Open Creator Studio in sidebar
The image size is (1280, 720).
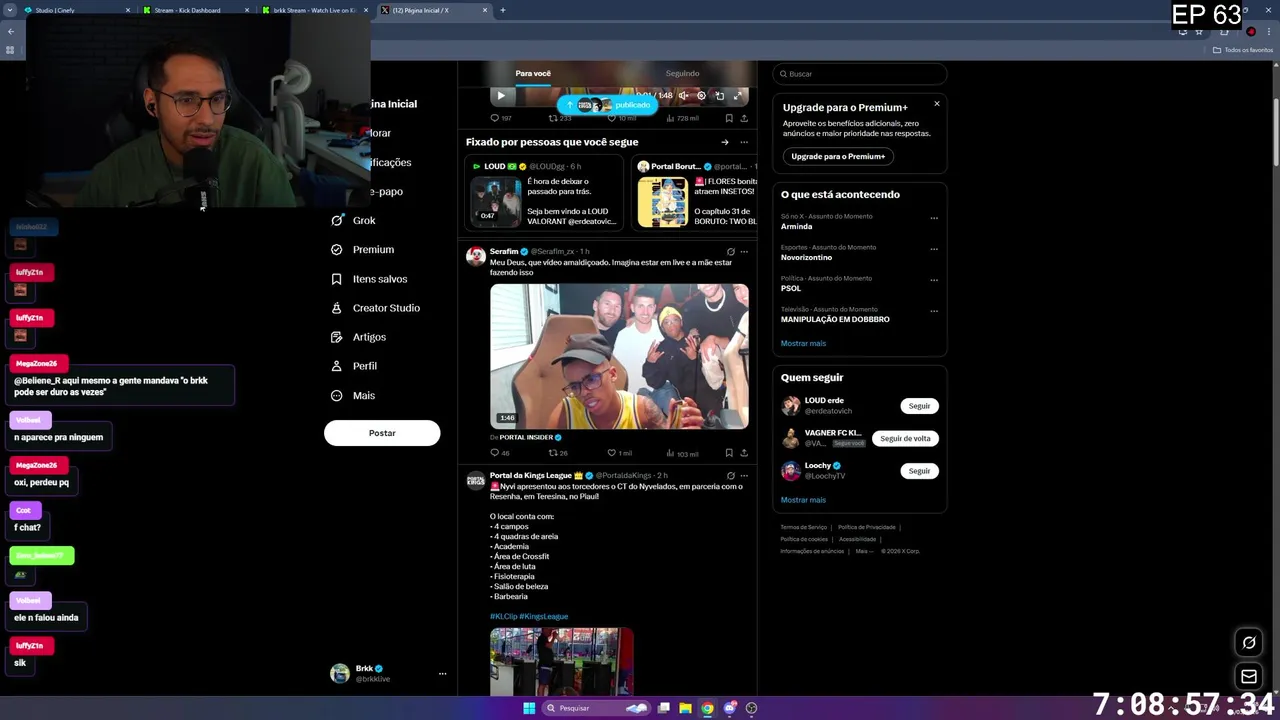click(x=375, y=308)
